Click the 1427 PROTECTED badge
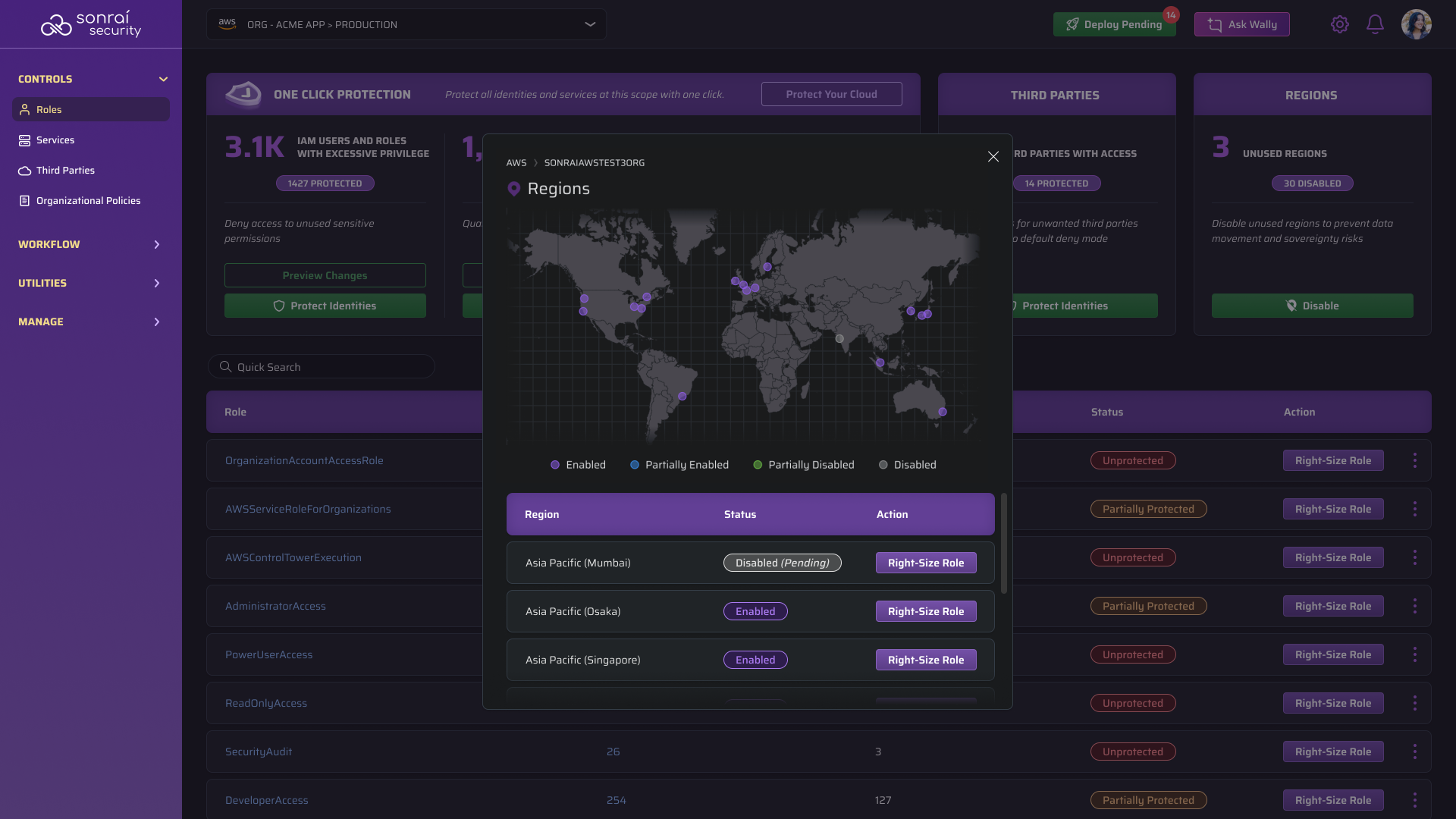Screen dimensions: 1456x819 point(325,184)
